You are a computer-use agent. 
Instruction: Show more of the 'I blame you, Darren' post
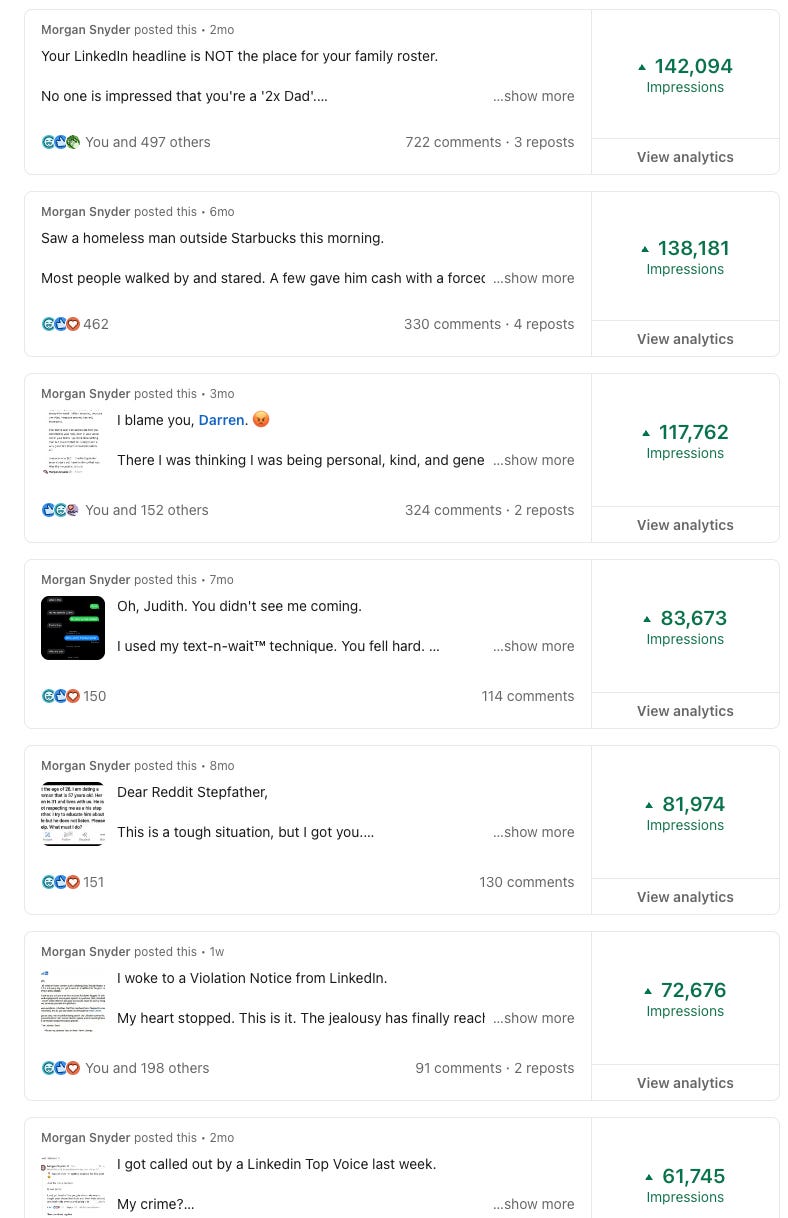(x=533, y=460)
